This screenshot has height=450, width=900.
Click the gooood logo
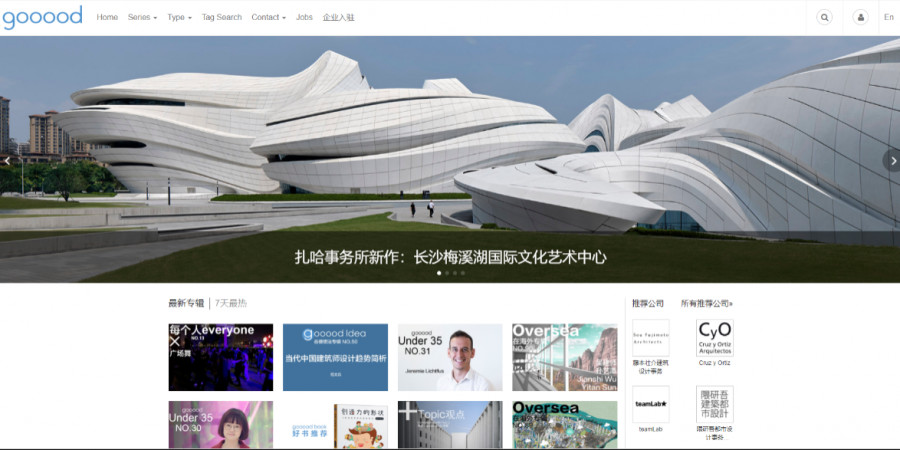click(x=42, y=17)
